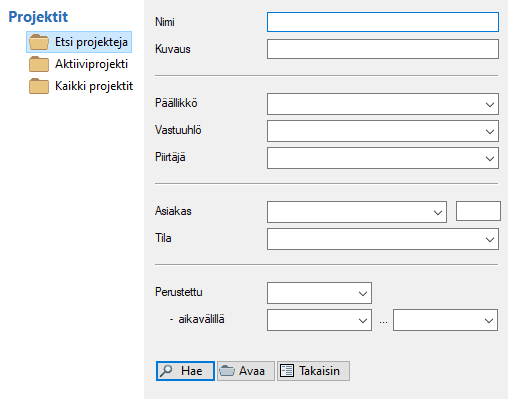
Task: Click the Piirtäjä label
Action: 170,157
